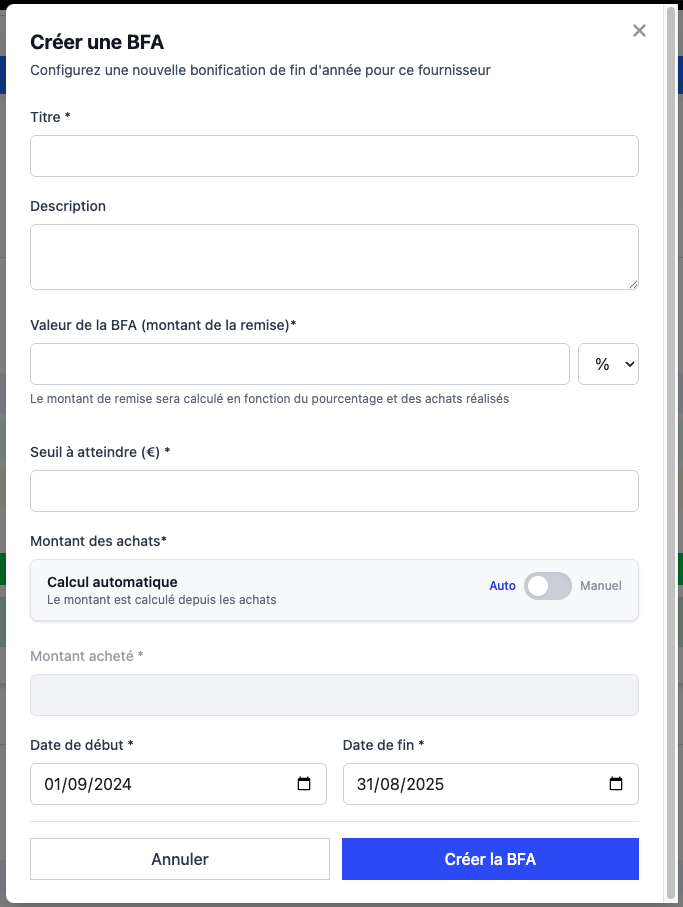The image size is (683, 907).
Task: Click the Calcul automatique card title
Action: coord(112,582)
